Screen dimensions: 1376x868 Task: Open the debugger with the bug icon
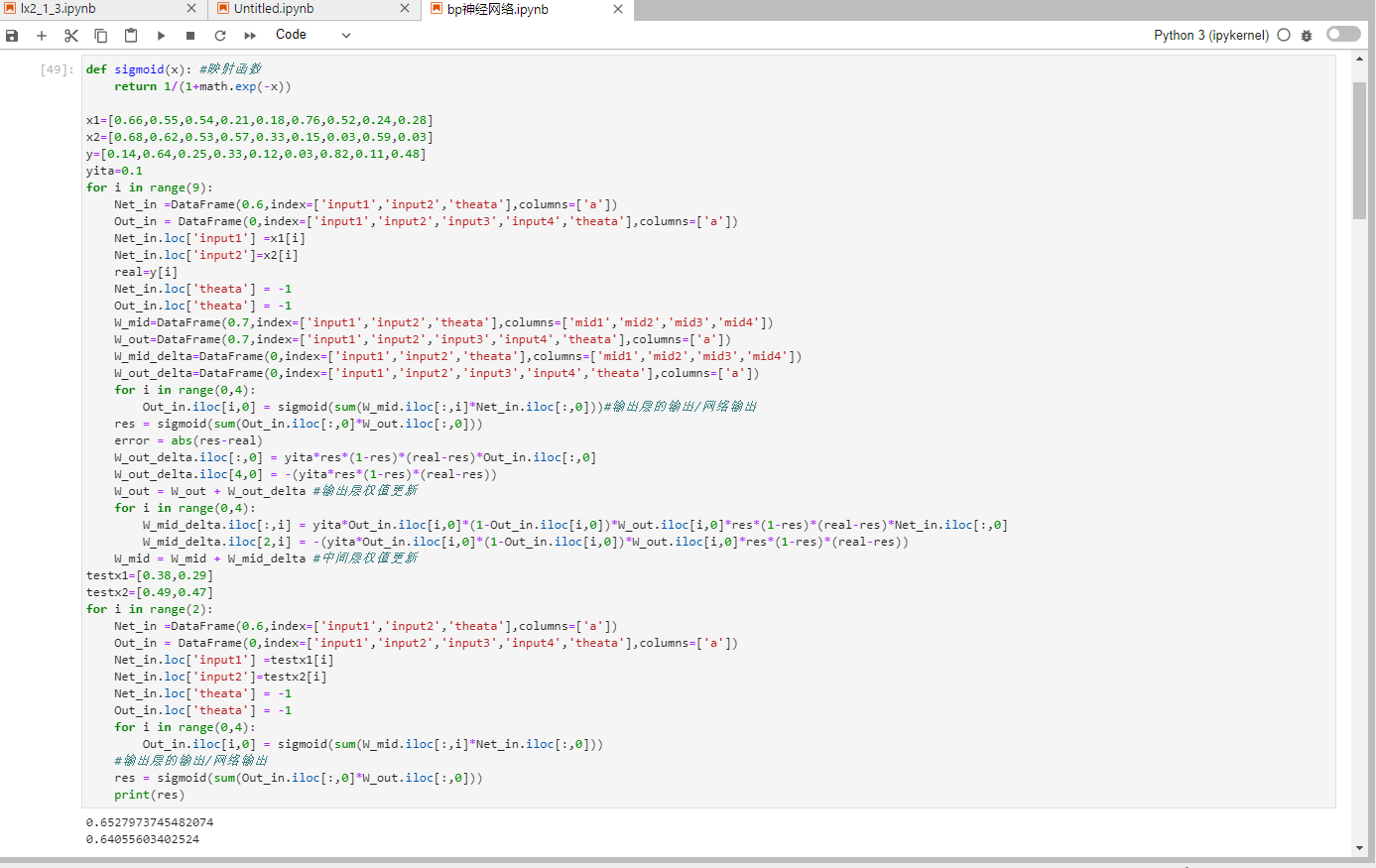tap(1307, 35)
